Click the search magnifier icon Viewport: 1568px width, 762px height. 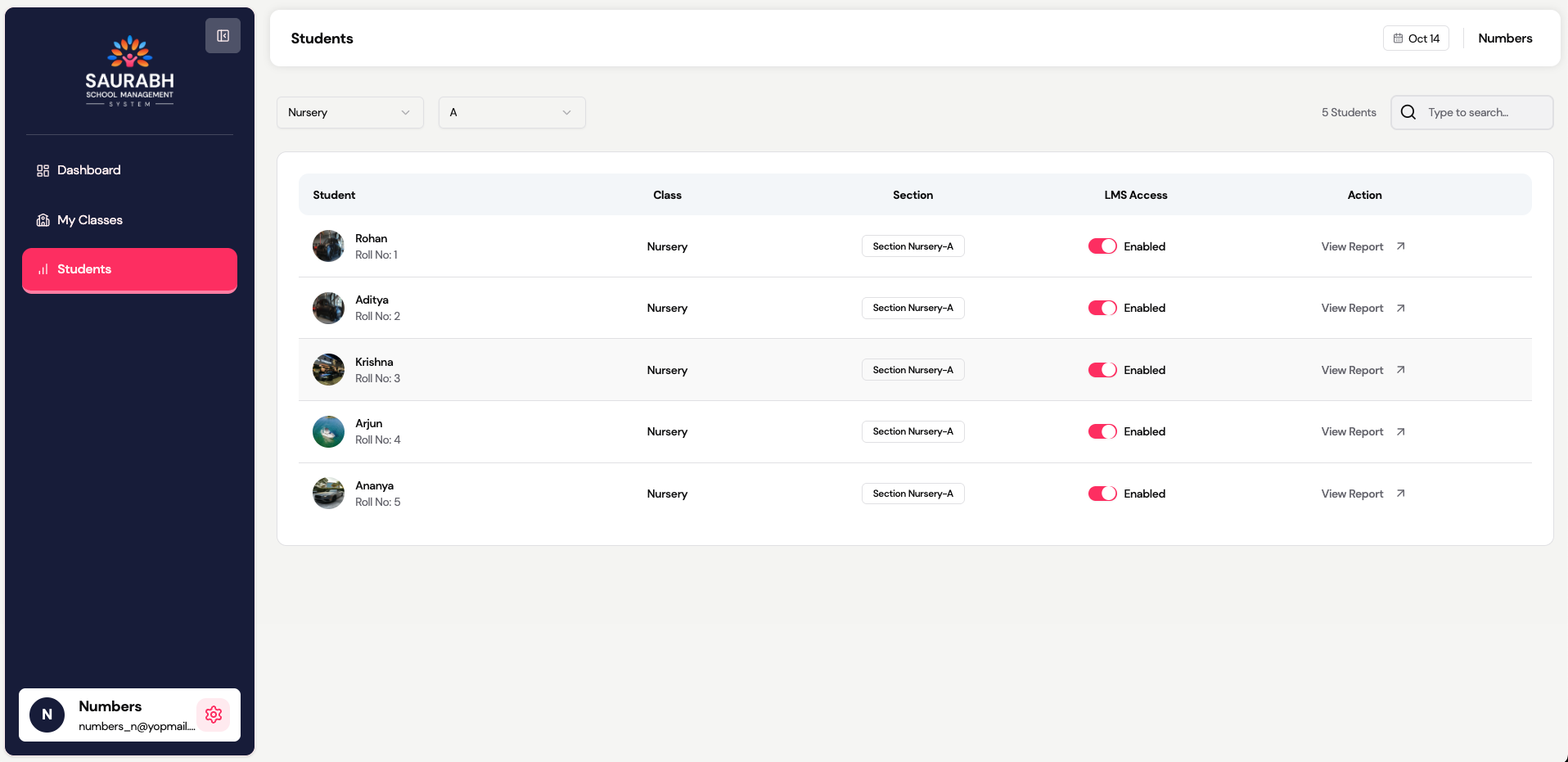click(1408, 112)
